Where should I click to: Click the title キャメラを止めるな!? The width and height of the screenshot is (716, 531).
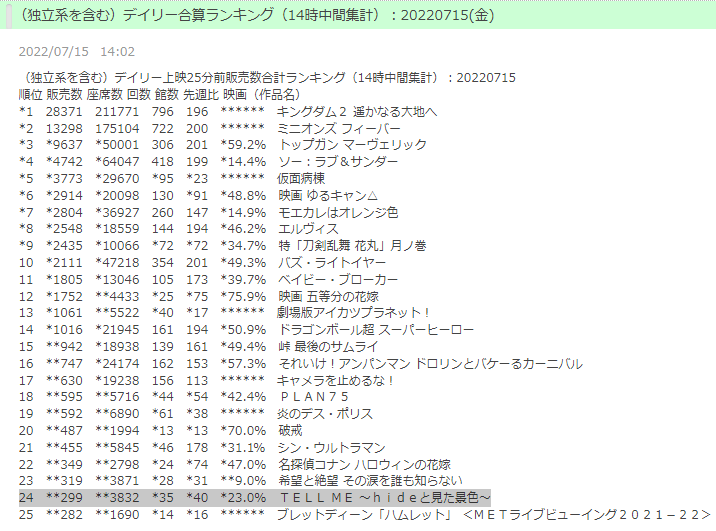[x=335, y=380]
